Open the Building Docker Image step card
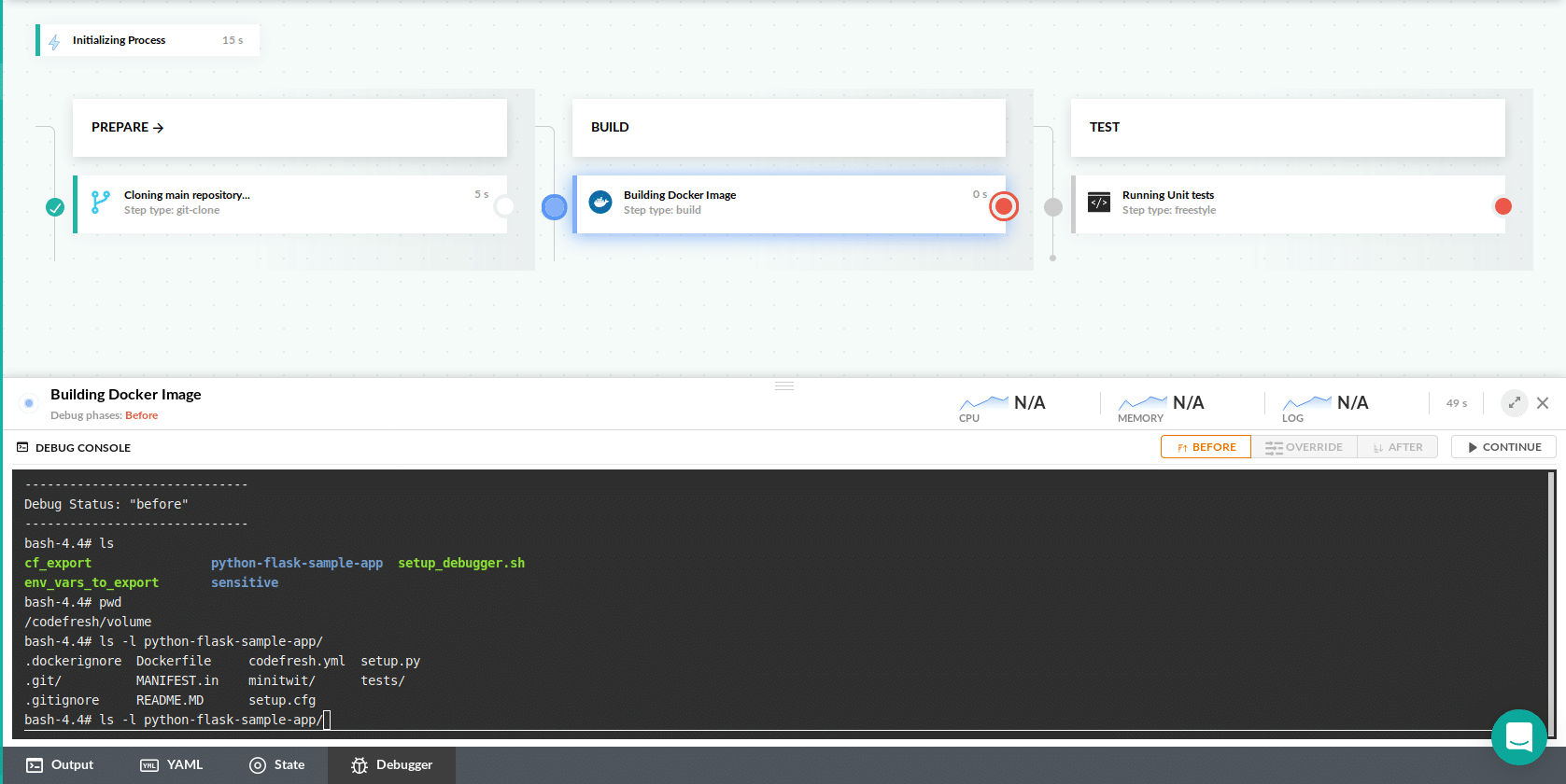Screen dimensions: 1566x784 coord(789,203)
